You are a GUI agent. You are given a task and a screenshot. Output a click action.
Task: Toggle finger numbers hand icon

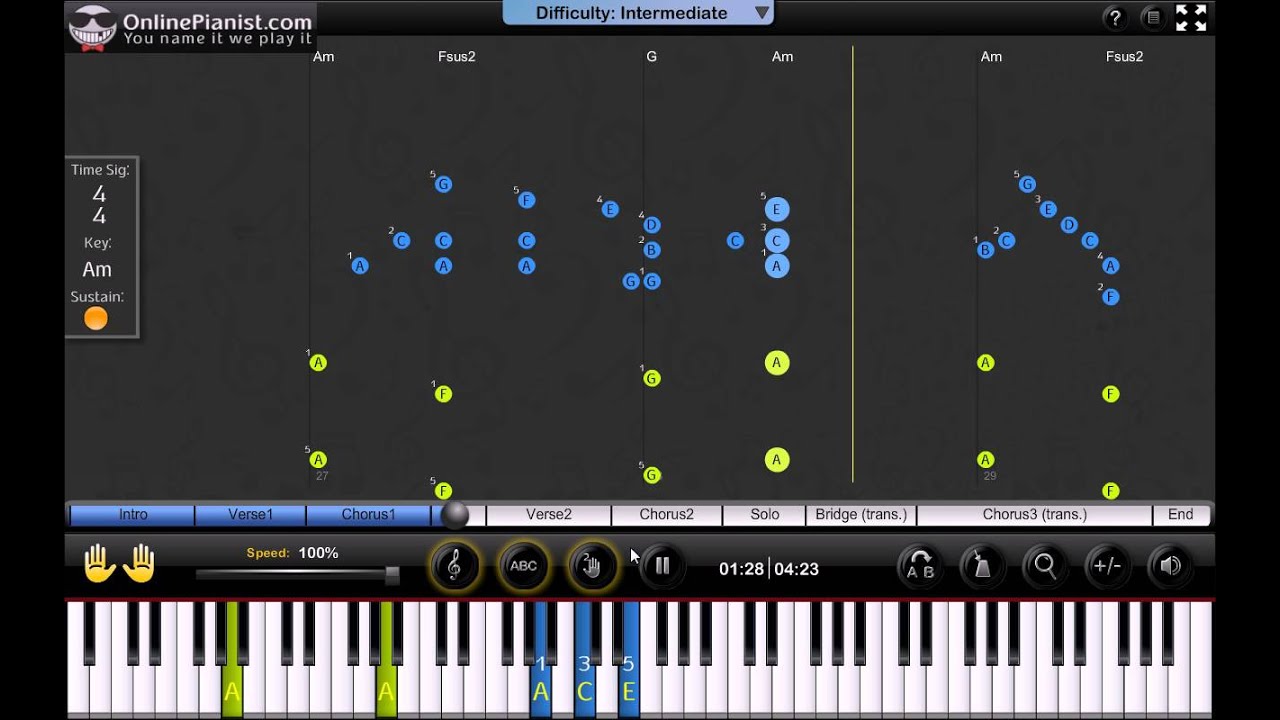click(592, 566)
